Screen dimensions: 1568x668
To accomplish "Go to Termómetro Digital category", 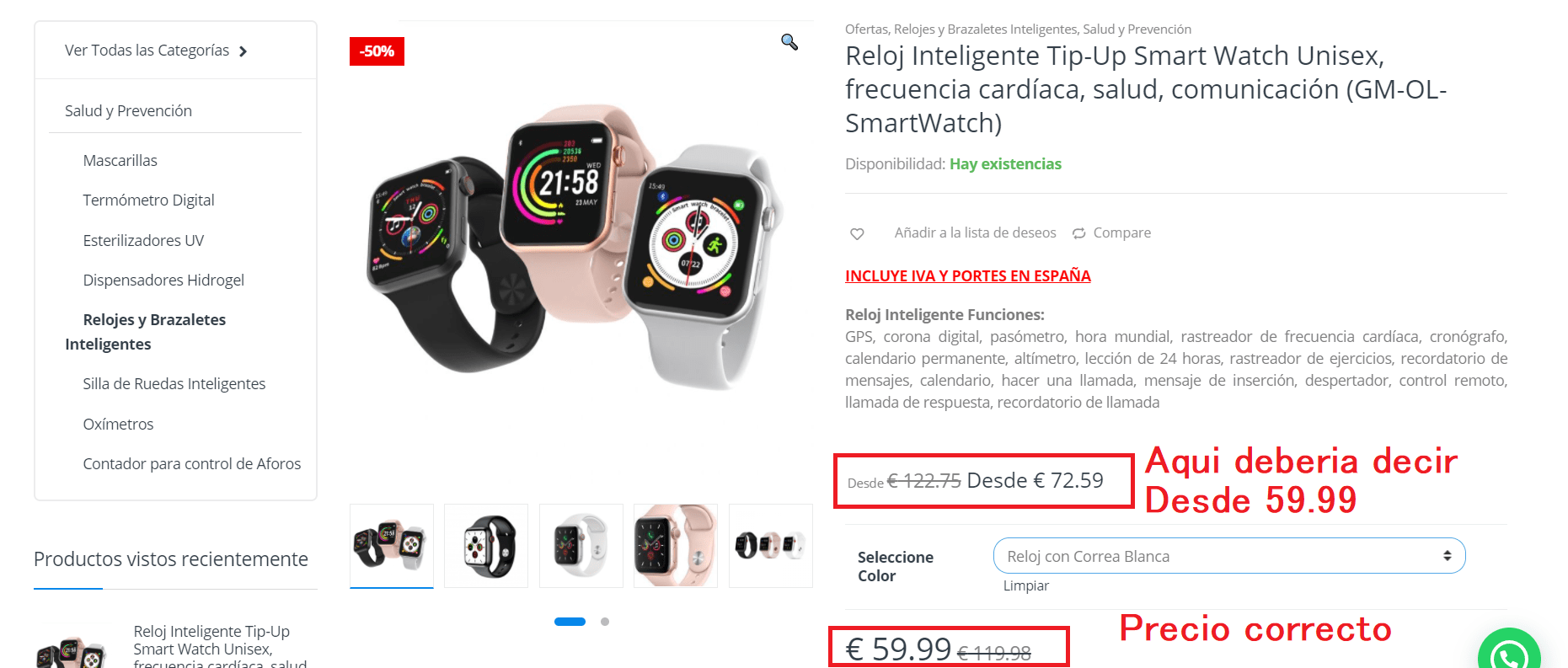I will (x=148, y=200).
